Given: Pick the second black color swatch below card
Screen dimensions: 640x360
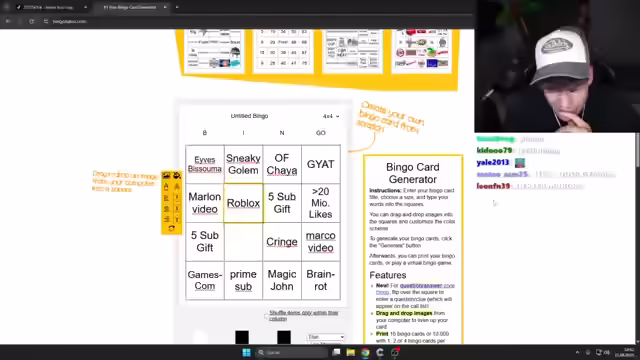Looking at the screenshot, I should pyautogui.click(x=284, y=337).
